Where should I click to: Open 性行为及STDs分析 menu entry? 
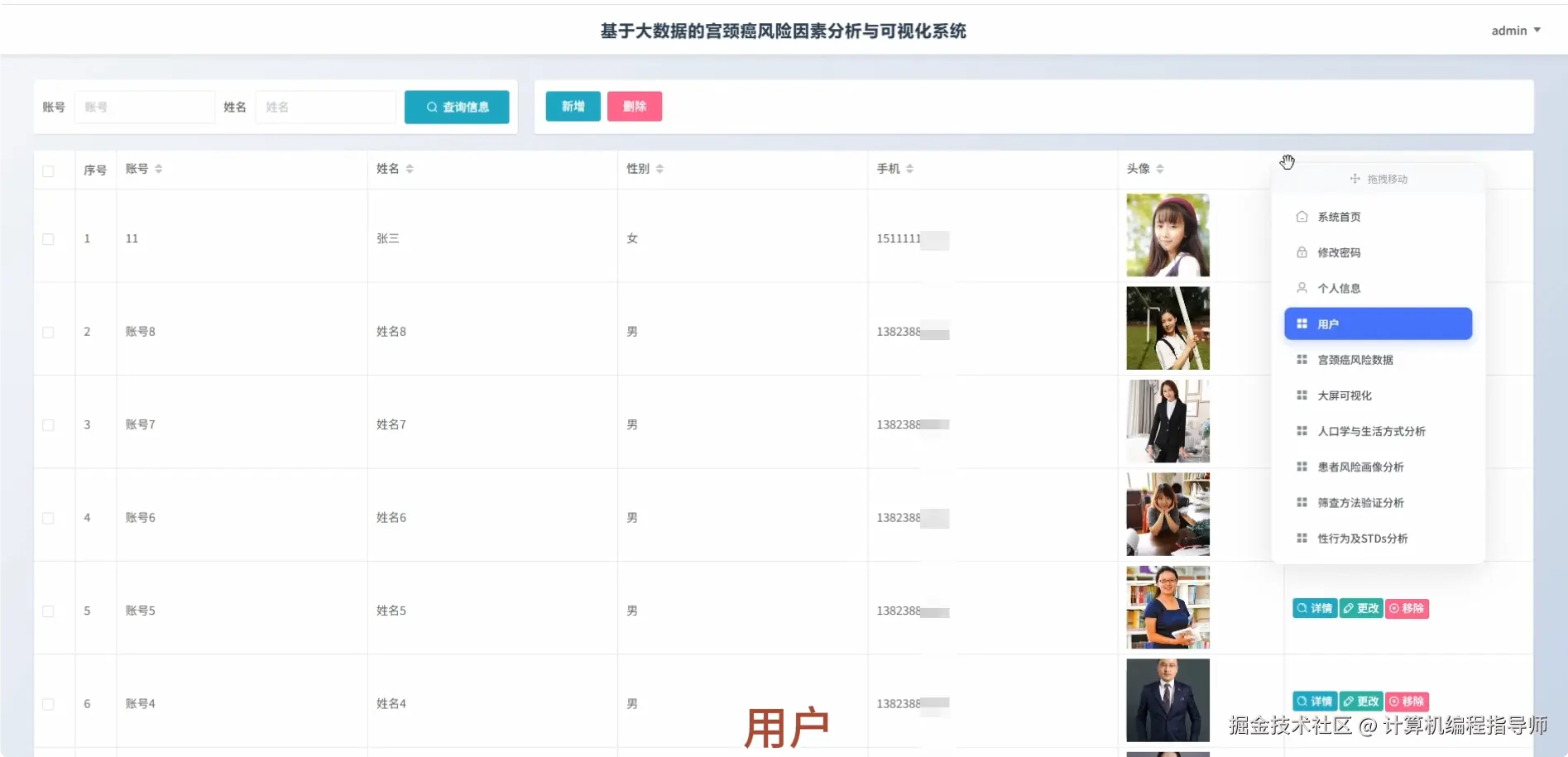pyautogui.click(x=1378, y=538)
